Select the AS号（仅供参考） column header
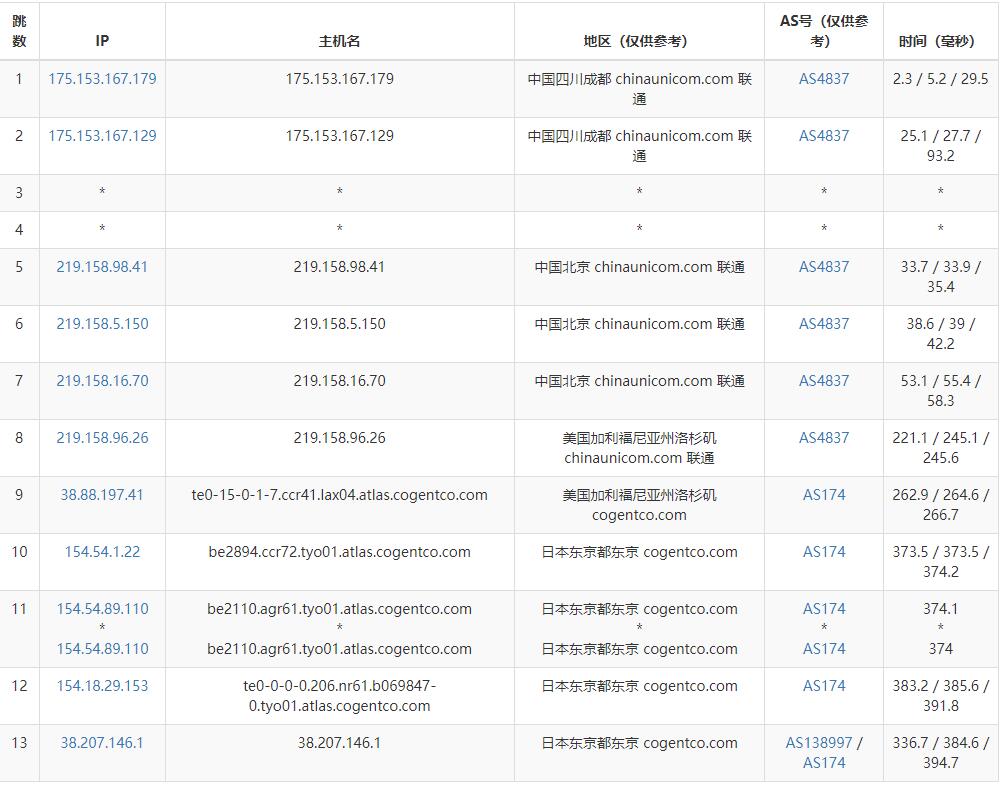This screenshot has height=785, width=1002. coord(824,31)
